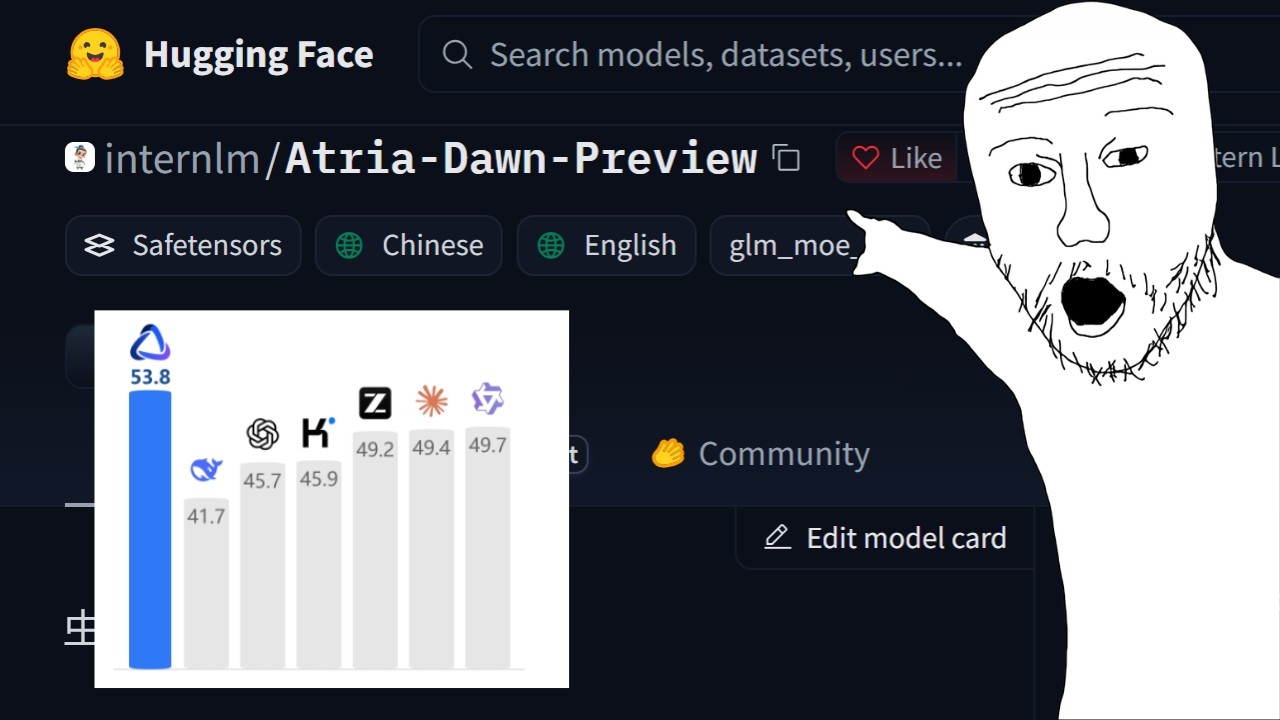Select the English language tag
The width and height of the screenshot is (1280, 720).
pyautogui.click(x=606, y=245)
